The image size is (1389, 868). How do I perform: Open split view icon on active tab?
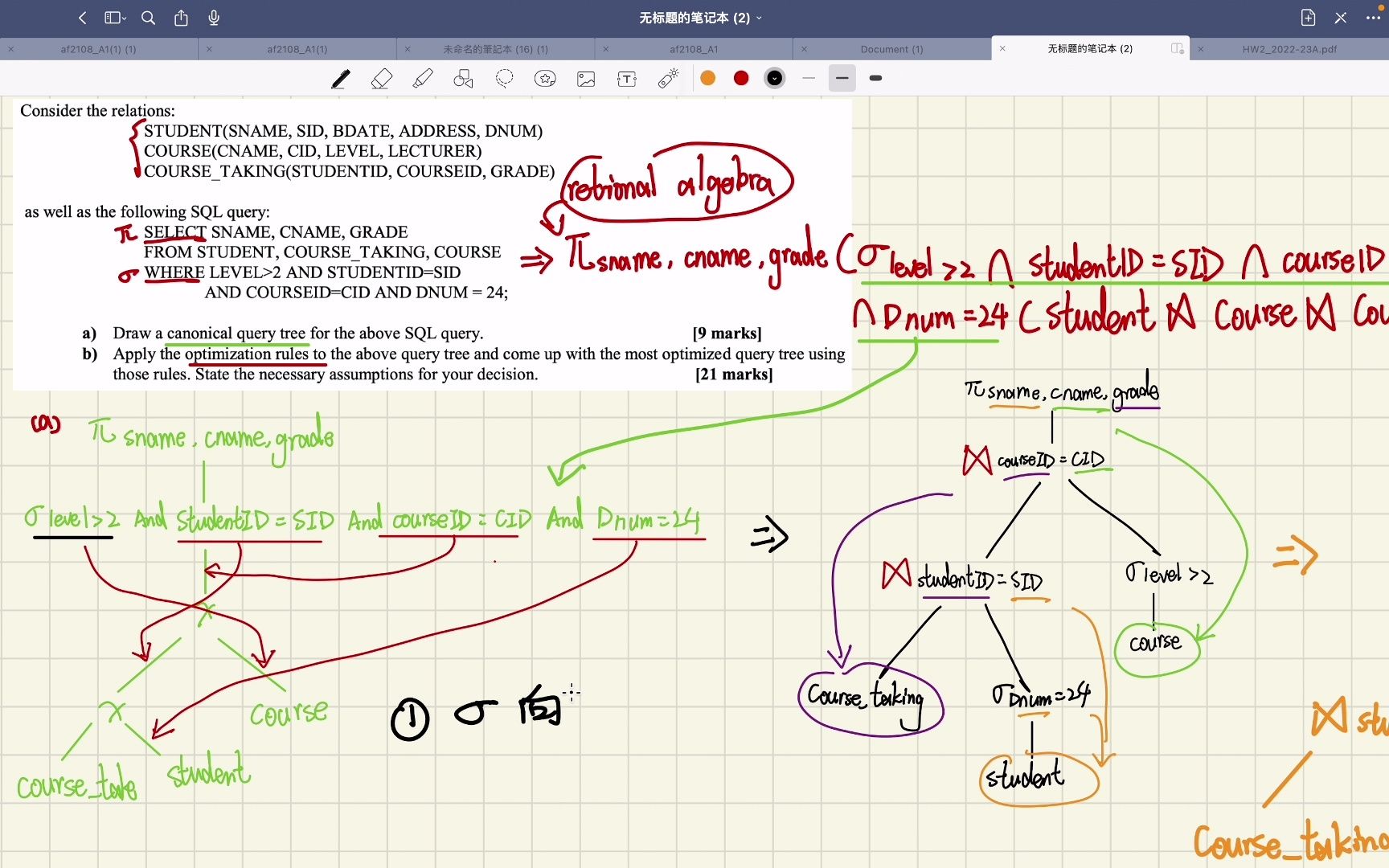pyautogui.click(x=1178, y=49)
